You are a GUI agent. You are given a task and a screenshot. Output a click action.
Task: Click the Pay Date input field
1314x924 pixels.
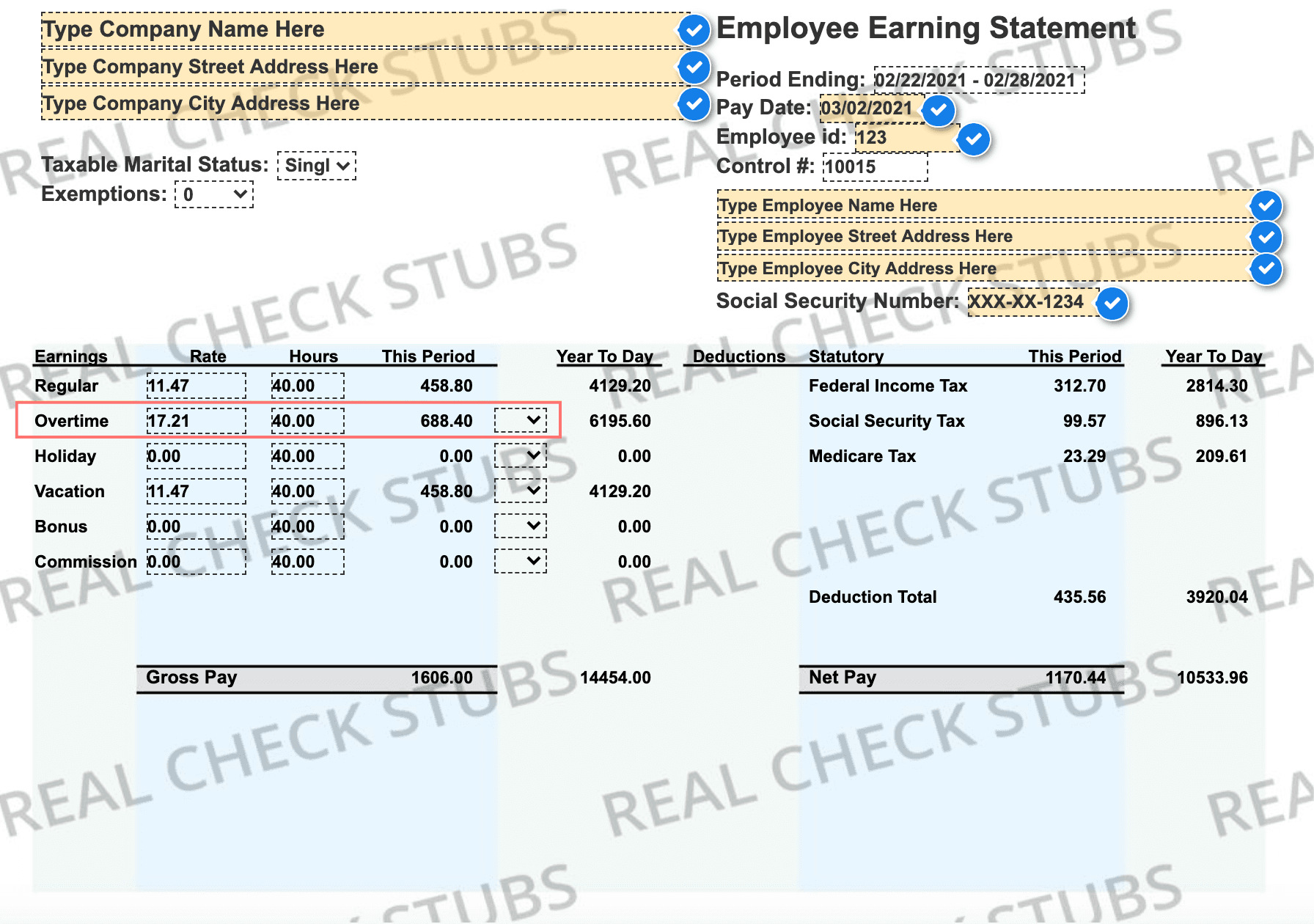(x=871, y=109)
